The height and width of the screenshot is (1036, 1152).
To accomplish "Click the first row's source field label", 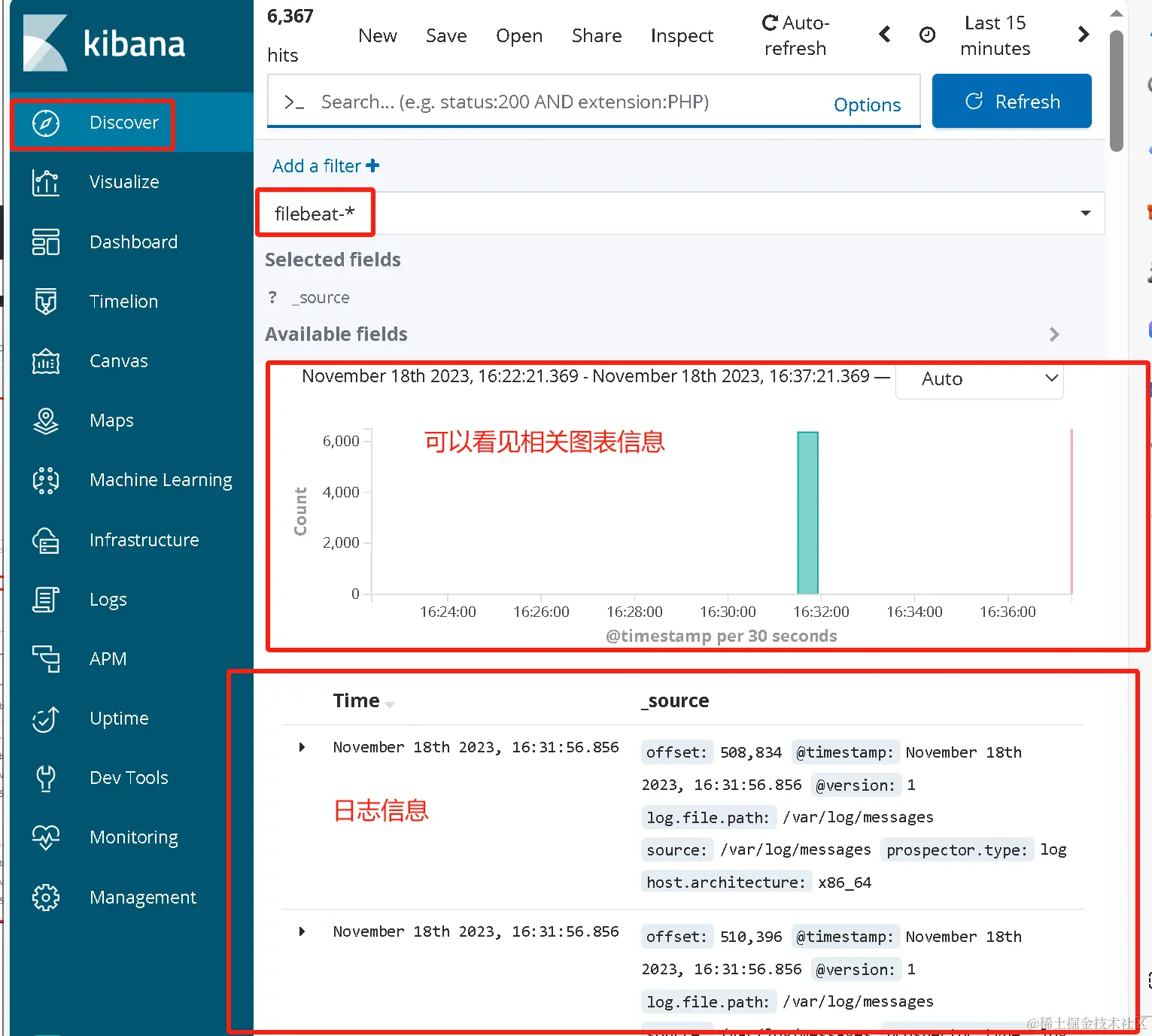I will 676,850.
